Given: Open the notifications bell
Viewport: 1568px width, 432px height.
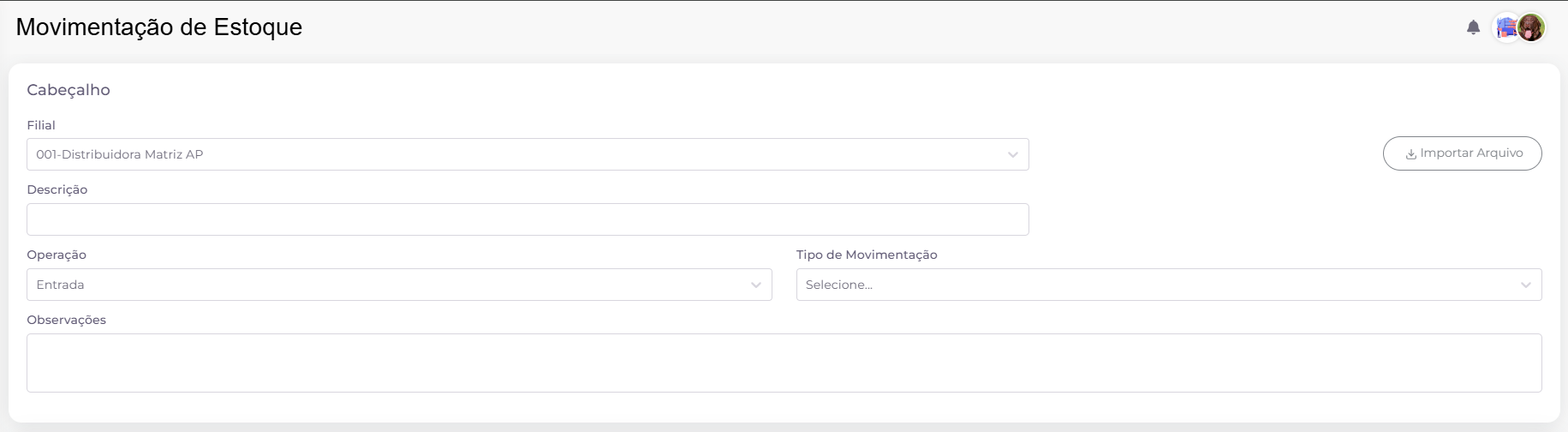Looking at the screenshot, I should pos(1473,27).
